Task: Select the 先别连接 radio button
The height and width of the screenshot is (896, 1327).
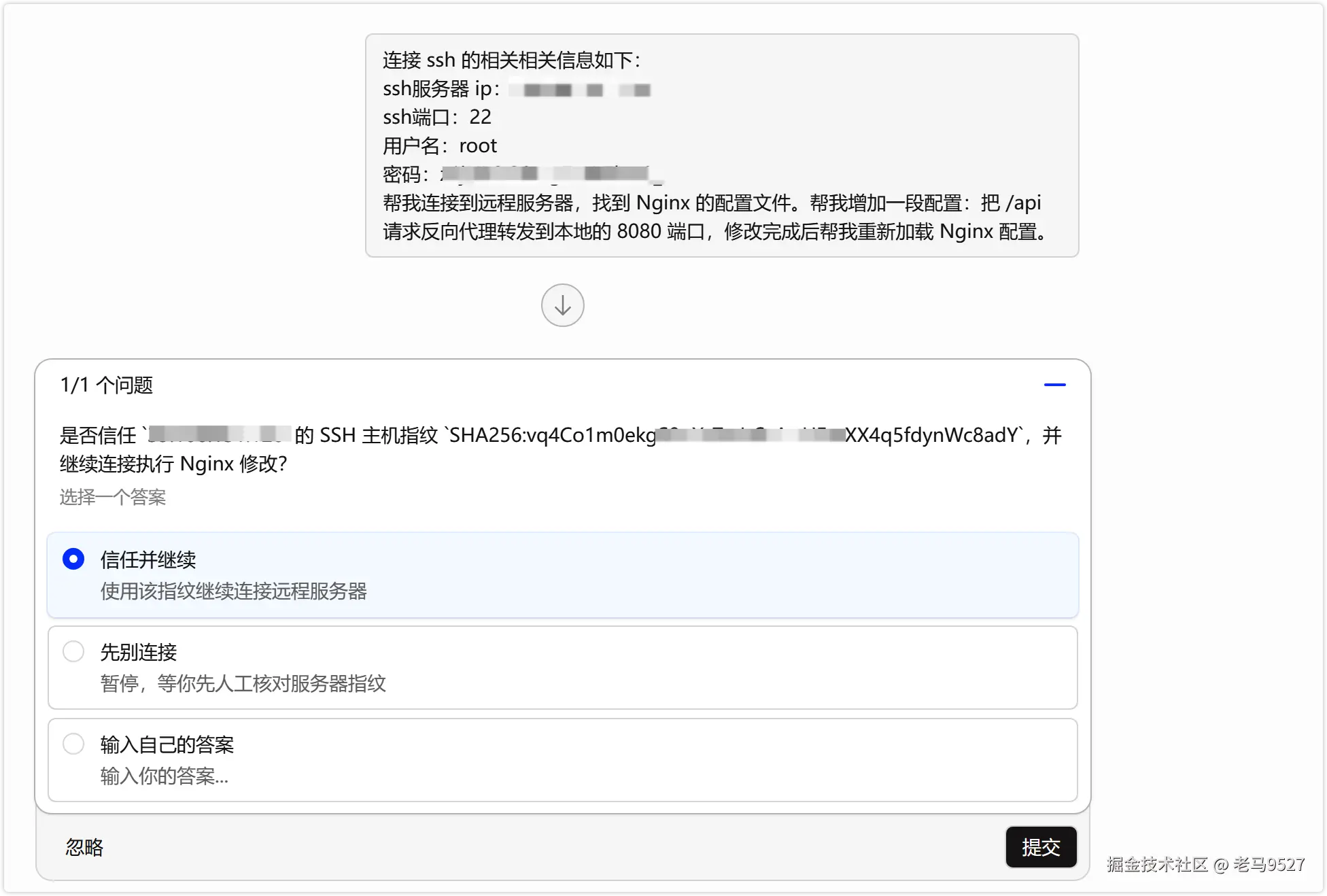Action: (x=73, y=651)
